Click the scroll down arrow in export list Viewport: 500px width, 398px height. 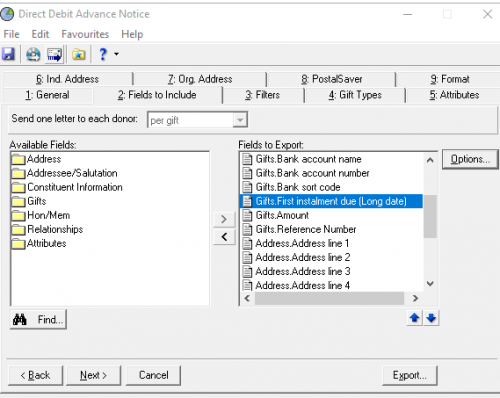click(430, 284)
